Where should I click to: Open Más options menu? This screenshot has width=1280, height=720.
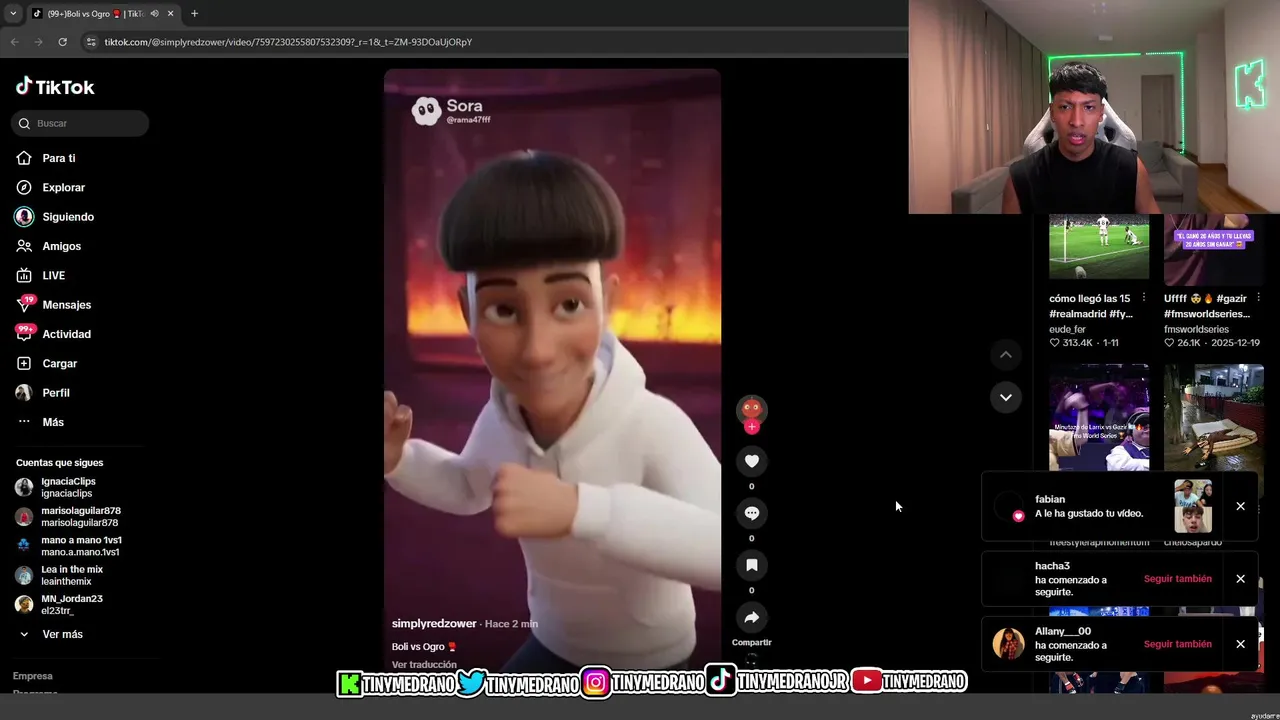coord(52,422)
